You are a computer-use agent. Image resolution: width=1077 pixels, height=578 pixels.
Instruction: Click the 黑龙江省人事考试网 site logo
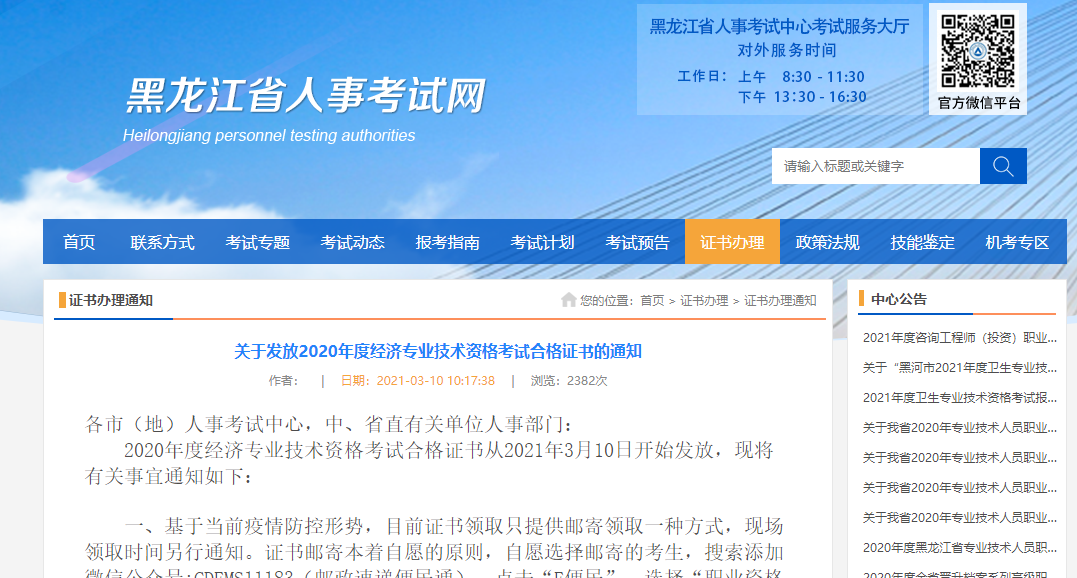click(x=305, y=95)
